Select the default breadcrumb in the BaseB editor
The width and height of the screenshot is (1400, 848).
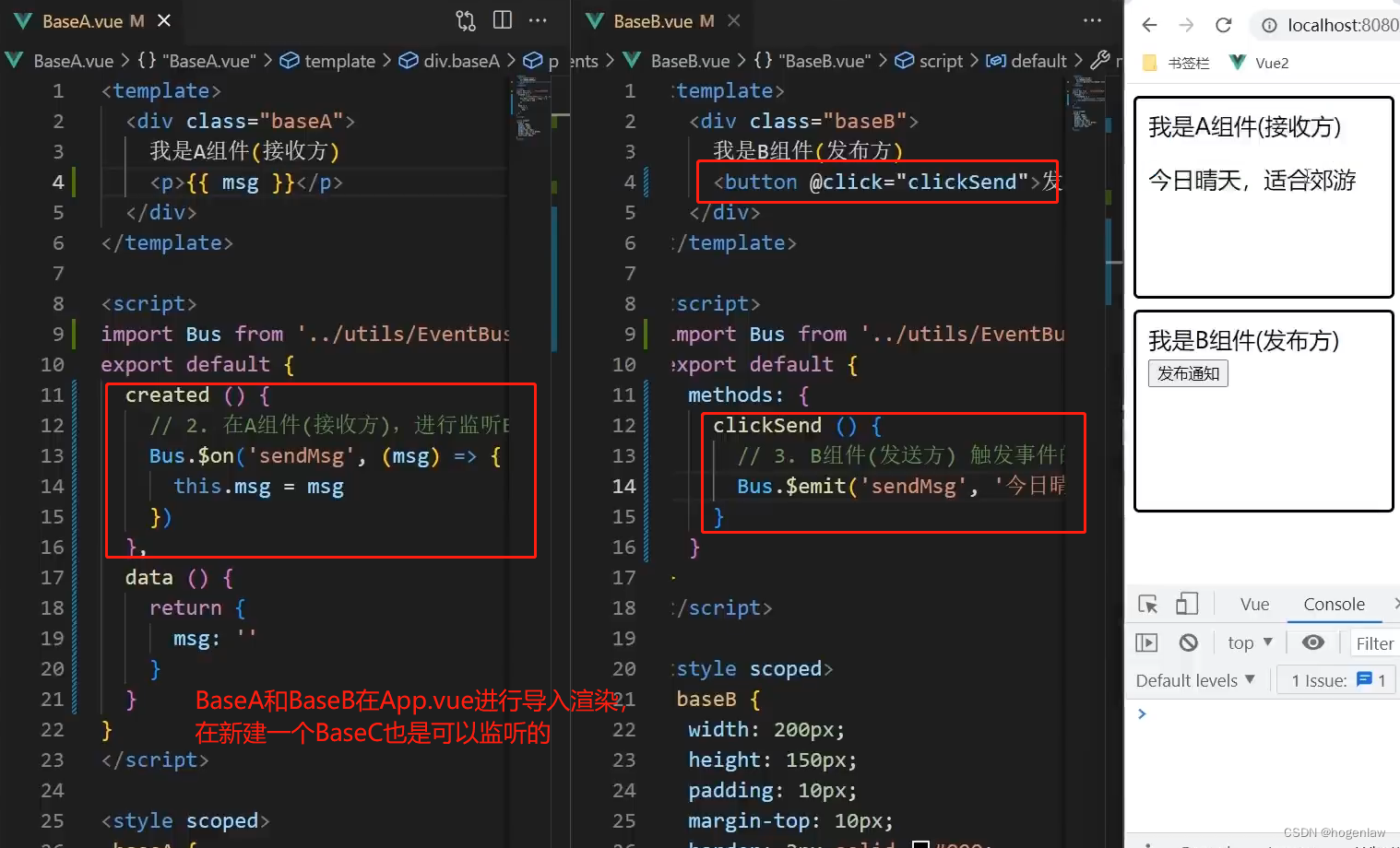click(x=1026, y=61)
